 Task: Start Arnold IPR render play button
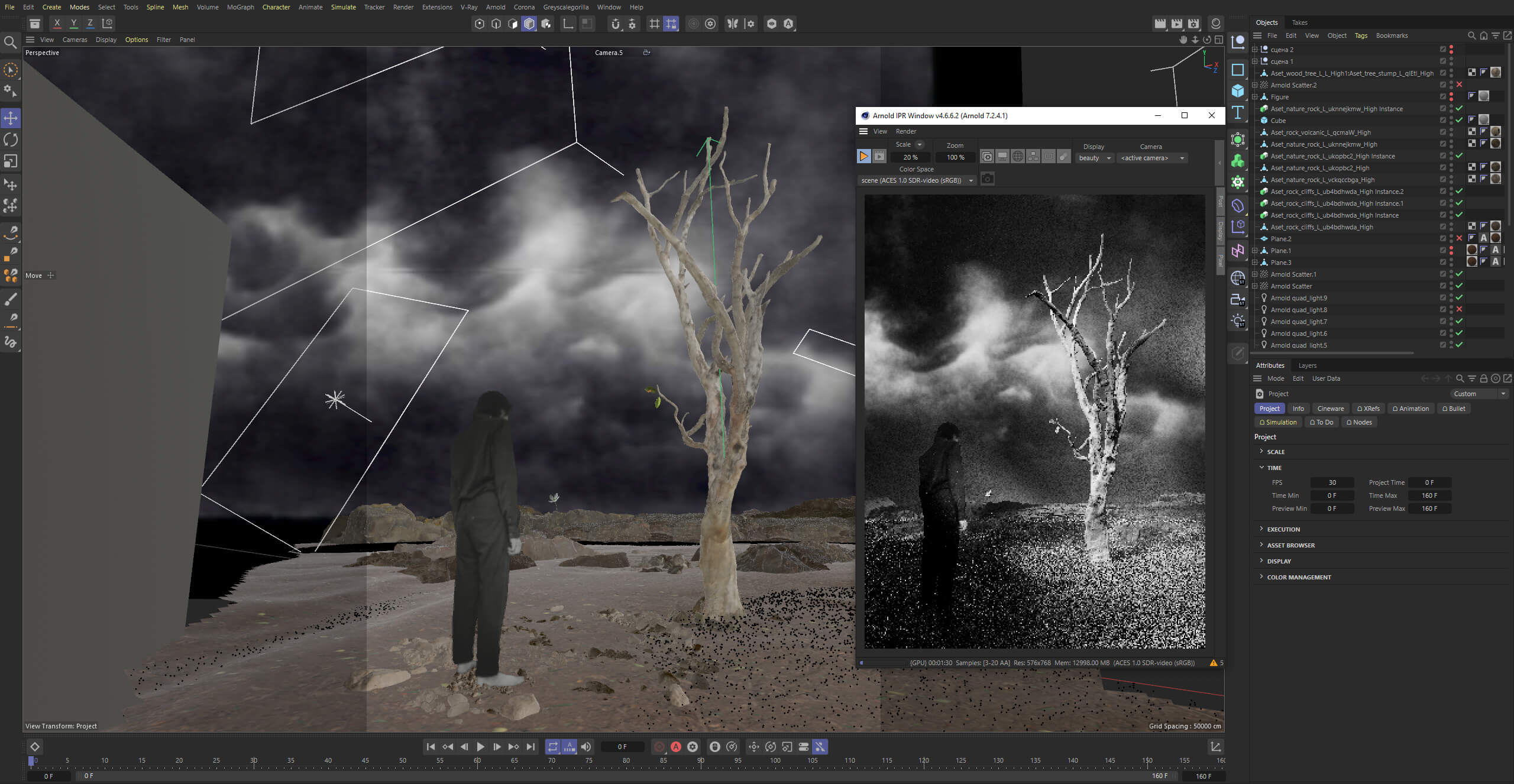[863, 156]
